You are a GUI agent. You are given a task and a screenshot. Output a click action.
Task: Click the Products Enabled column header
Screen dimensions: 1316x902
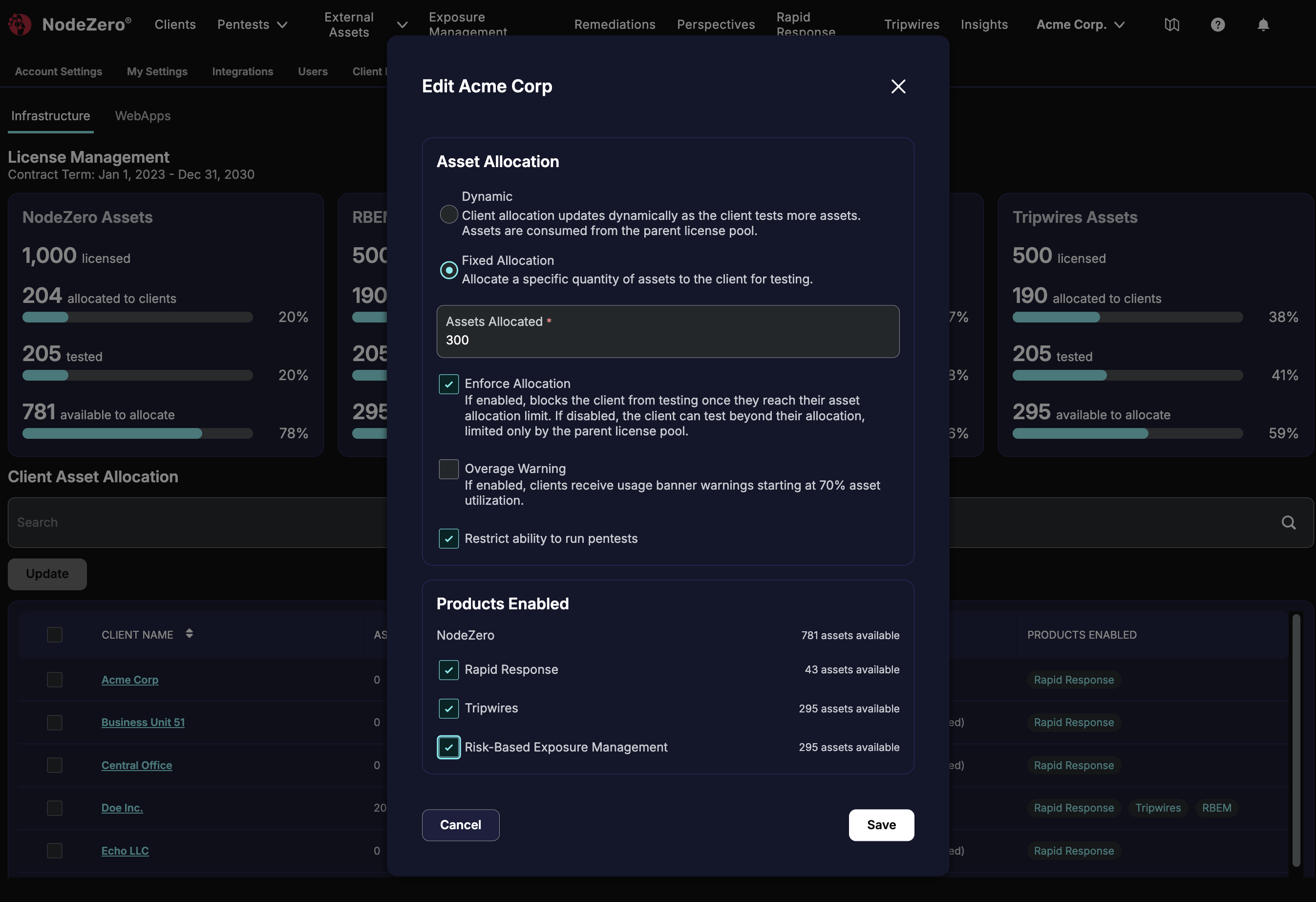tap(1082, 635)
